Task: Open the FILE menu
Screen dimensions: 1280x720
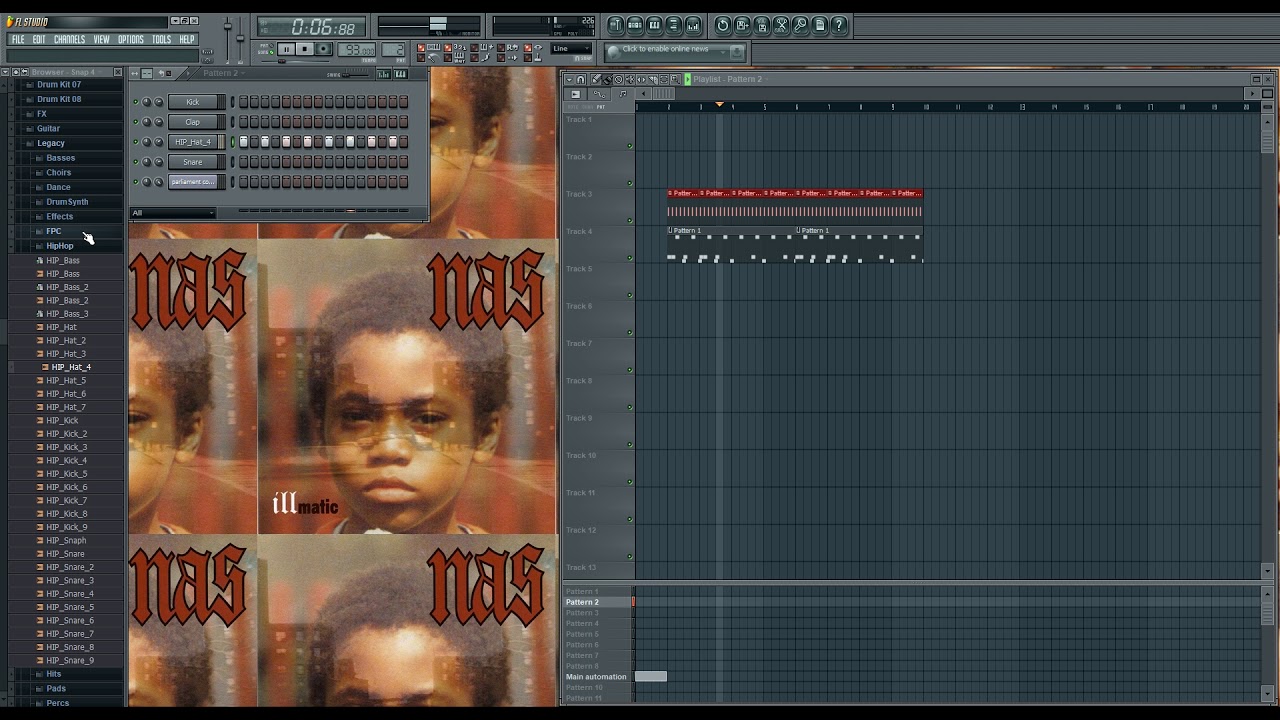Action: pos(18,40)
